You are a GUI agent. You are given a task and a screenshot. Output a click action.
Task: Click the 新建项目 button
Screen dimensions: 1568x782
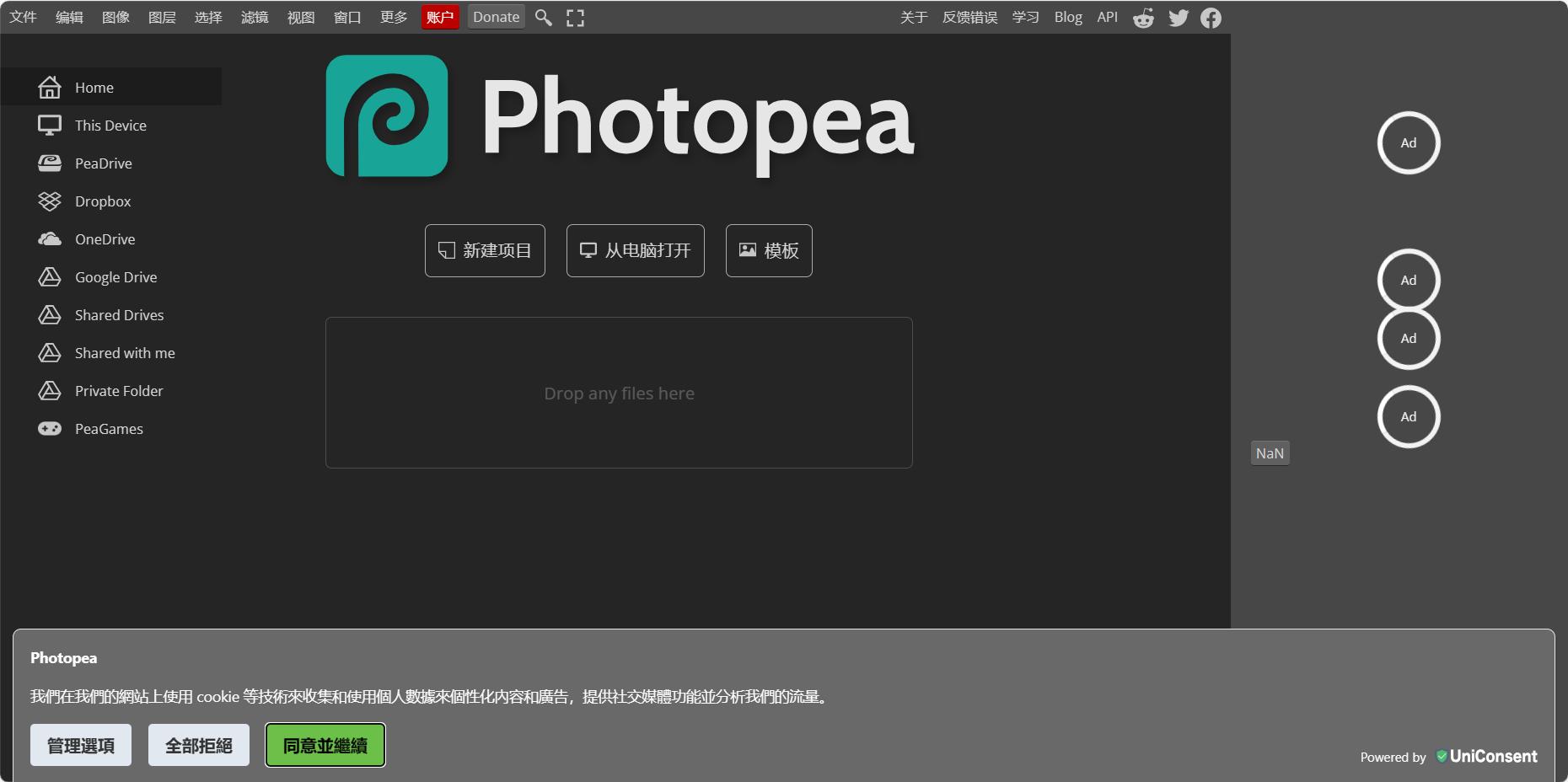(x=485, y=250)
